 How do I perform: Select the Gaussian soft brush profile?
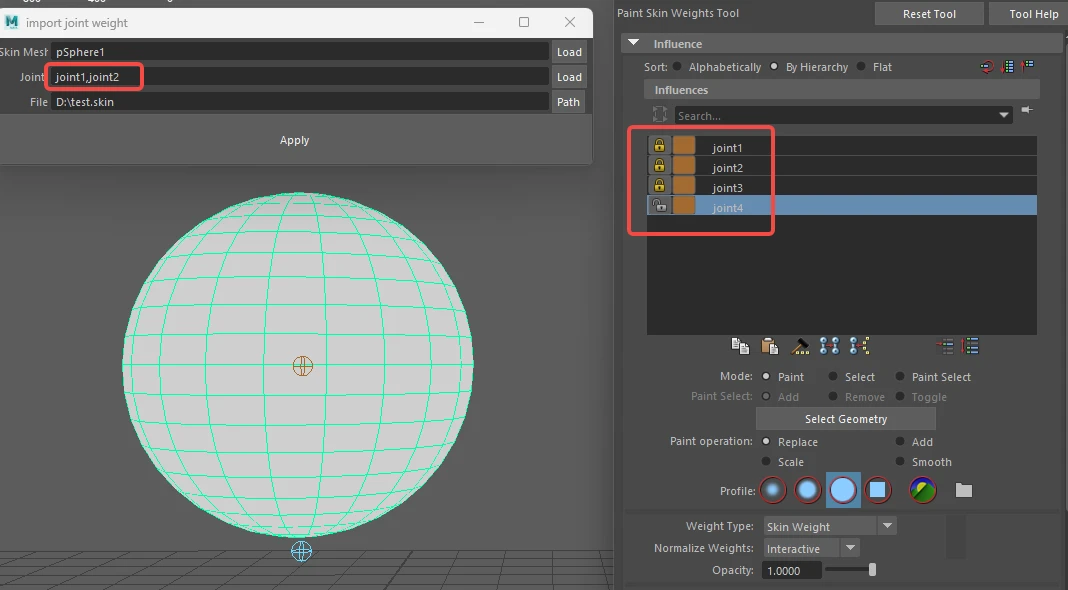point(772,490)
